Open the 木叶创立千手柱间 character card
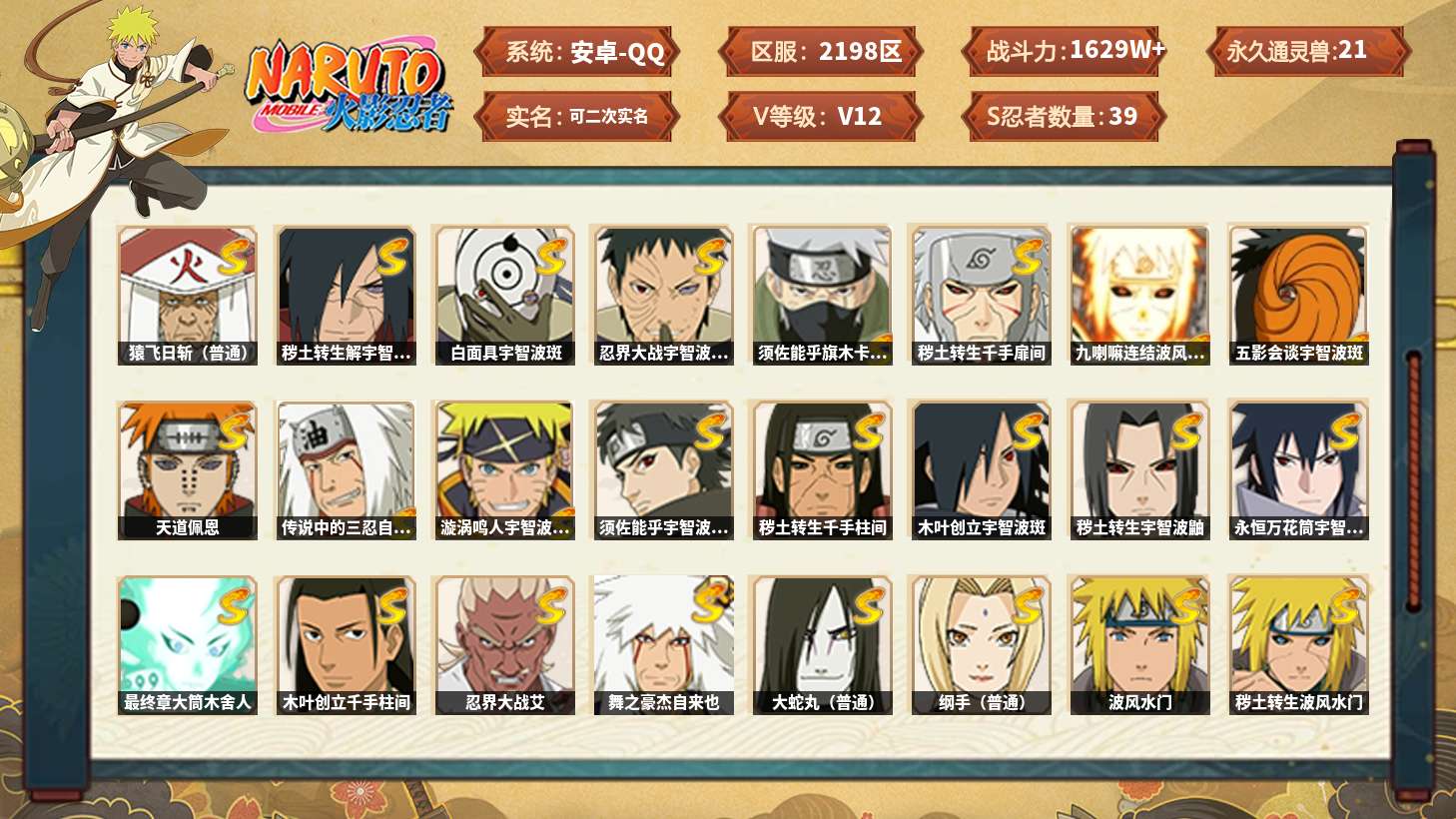This screenshot has height=819, width=1456. click(x=346, y=645)
